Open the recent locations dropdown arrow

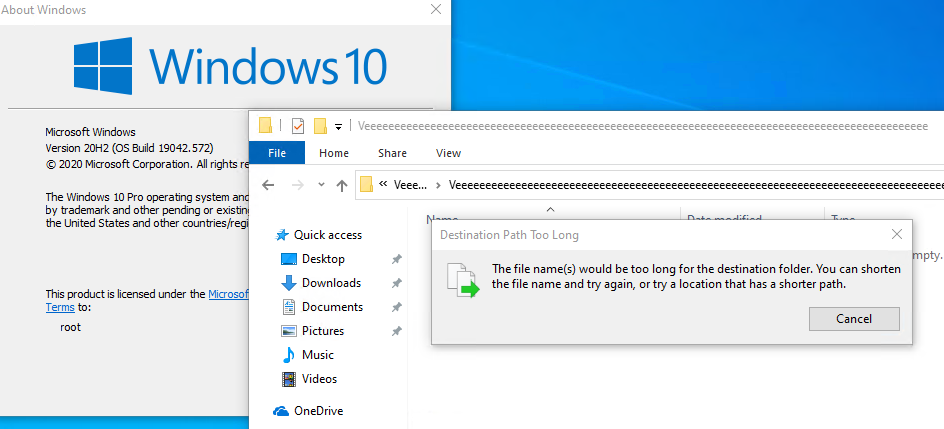(321, 185)
